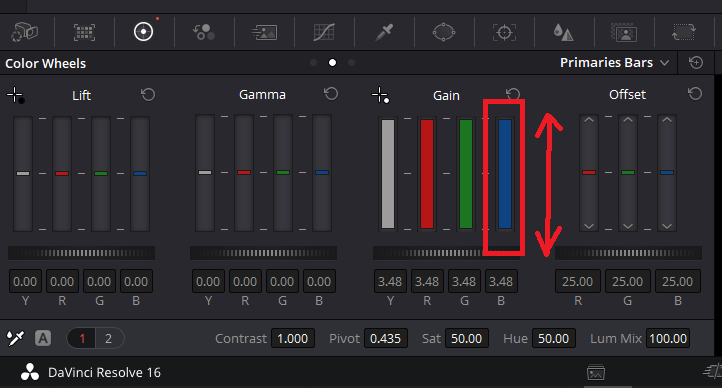Reset the Lift controls
This screenshot has height=388, width=722.
pyautogui.click(x=148, y=95)
